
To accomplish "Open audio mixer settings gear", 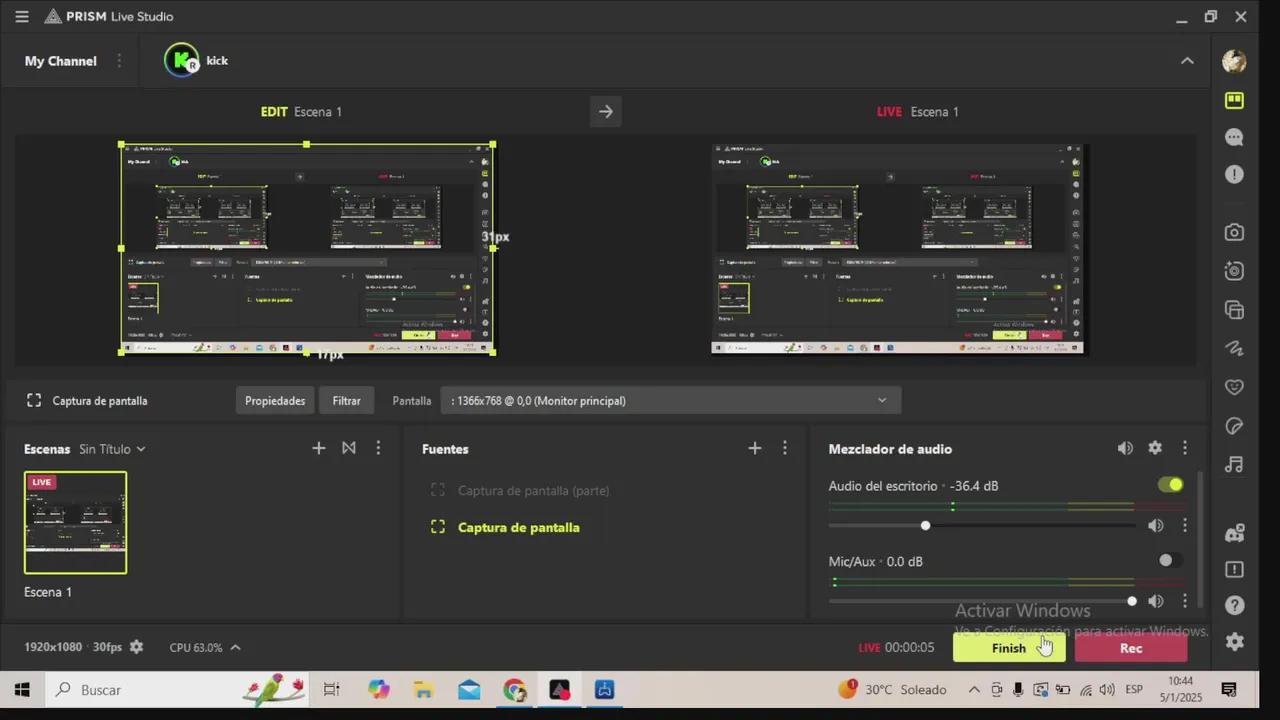I will [x=1155, y=448].
